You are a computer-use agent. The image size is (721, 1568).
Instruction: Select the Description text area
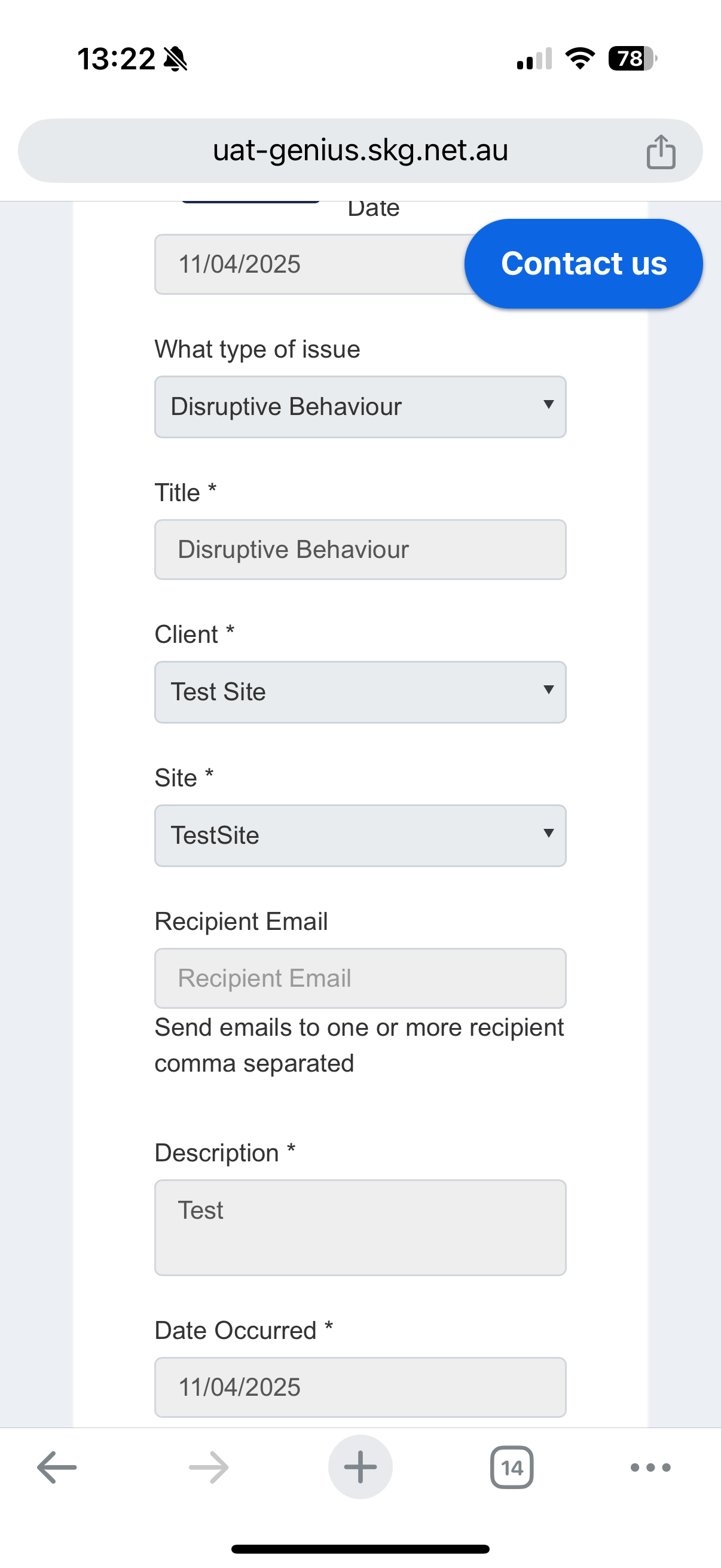[x=360, y=1228]
